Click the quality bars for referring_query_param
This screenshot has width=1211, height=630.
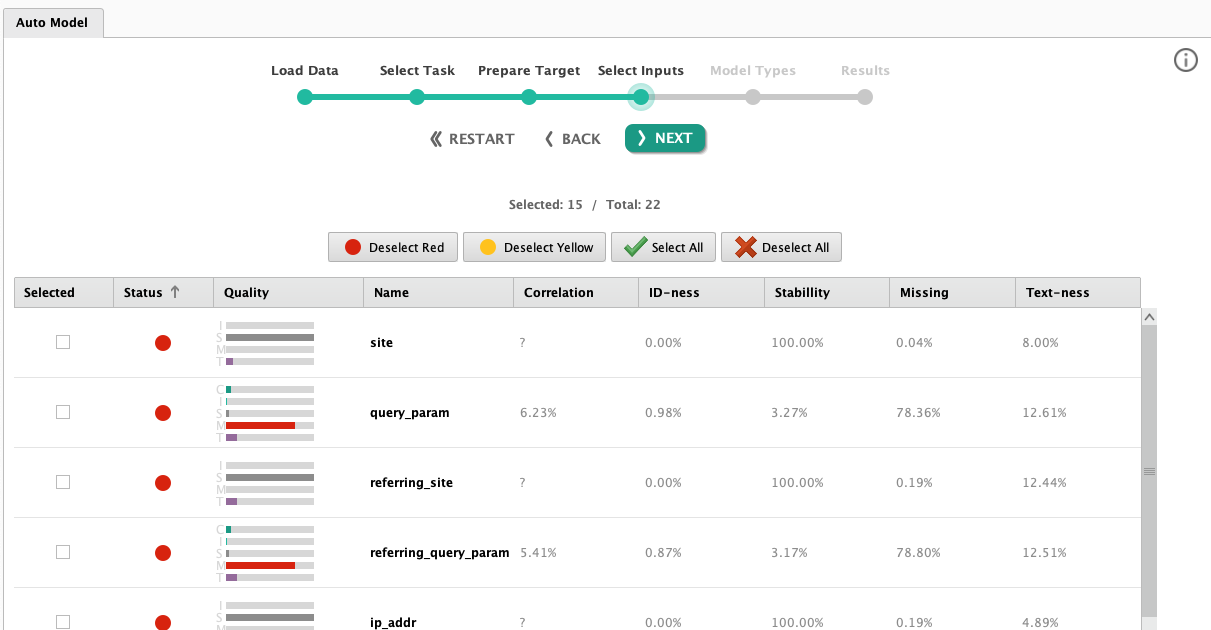[266, 553]
